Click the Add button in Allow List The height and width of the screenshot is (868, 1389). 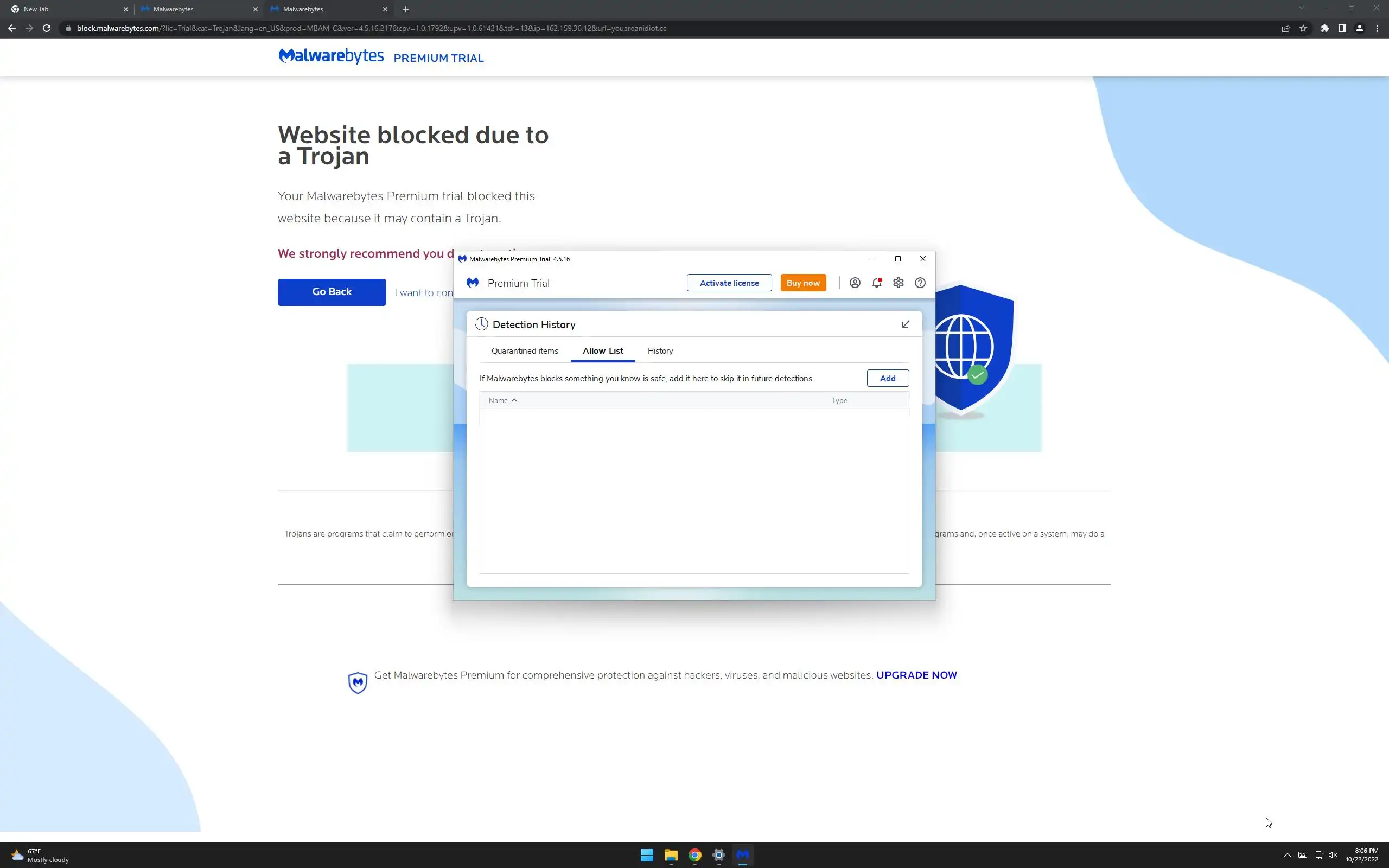[x=887, y=378]
